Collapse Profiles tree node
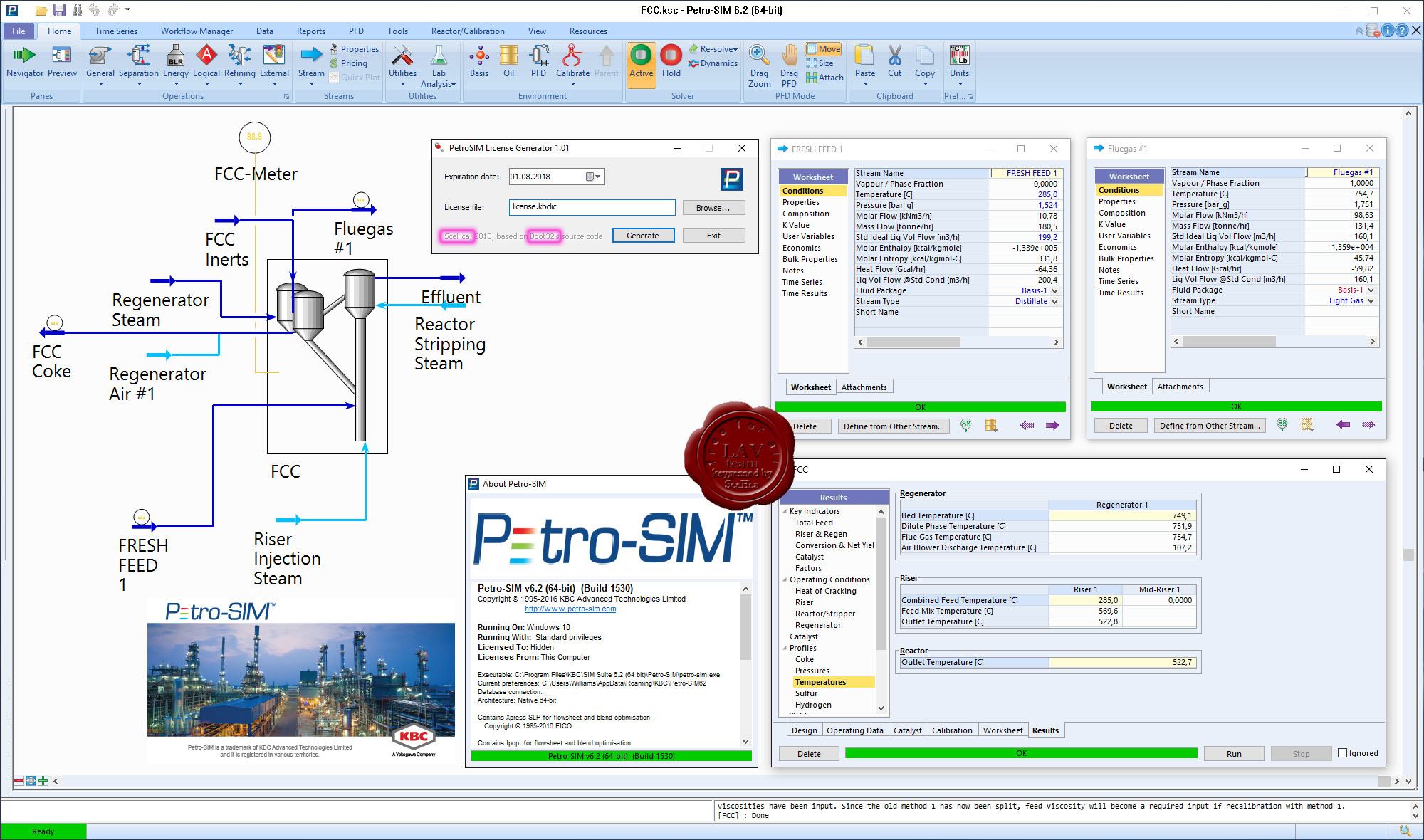 tap(785, 648)
